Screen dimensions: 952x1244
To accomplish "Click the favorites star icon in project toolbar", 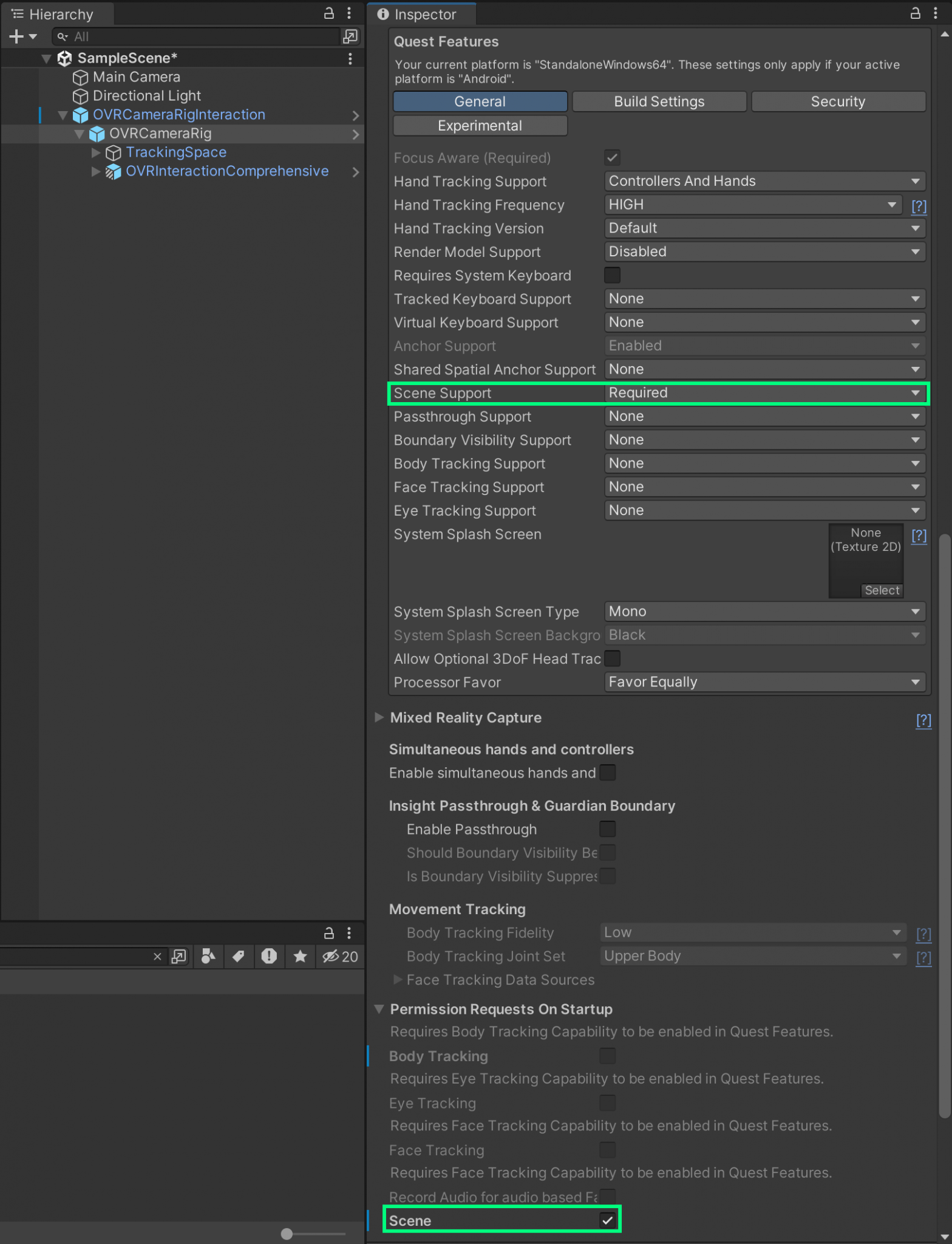I will (x=300, y=957).
